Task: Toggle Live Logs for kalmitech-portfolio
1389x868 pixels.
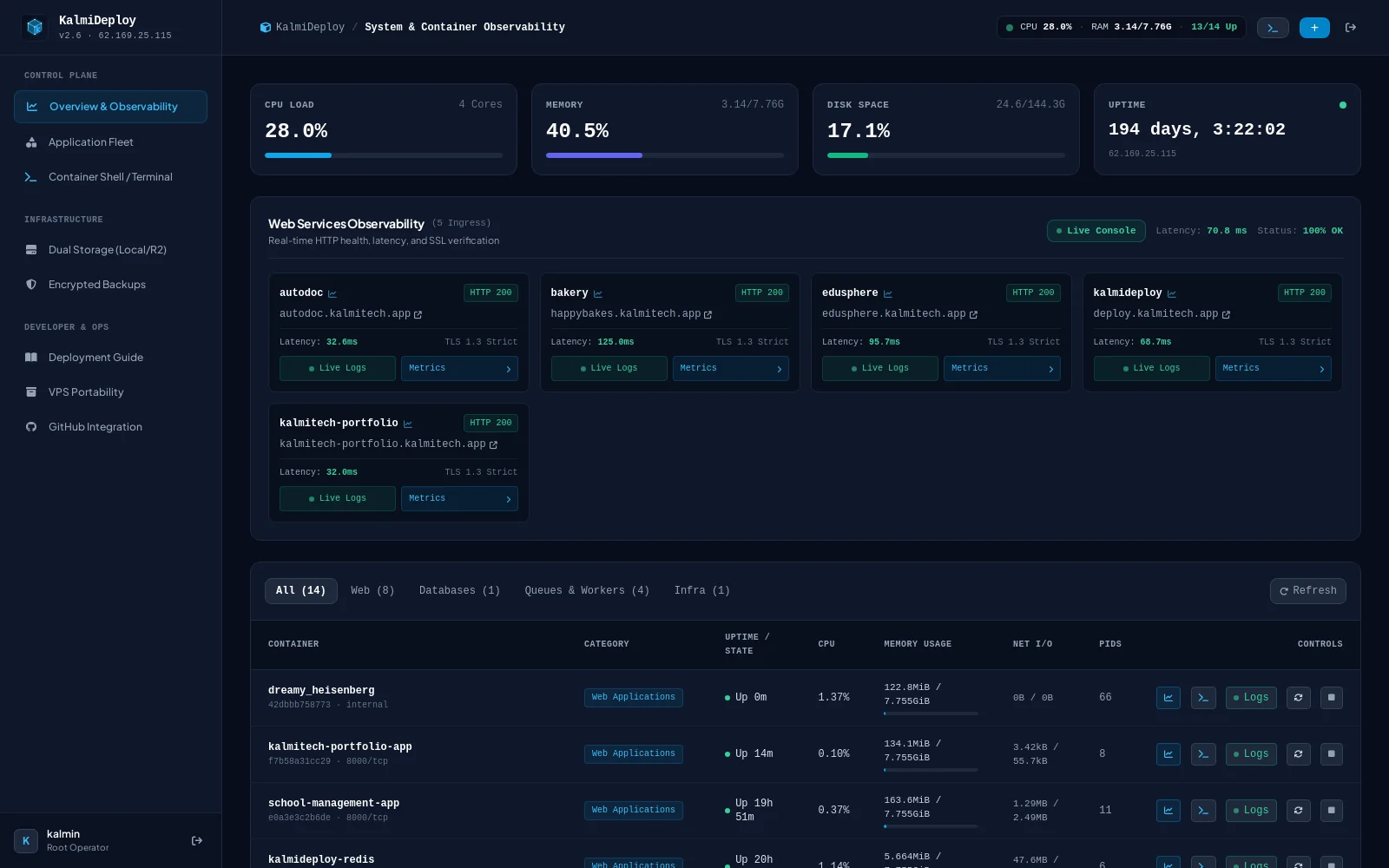Action: [338, 498]
